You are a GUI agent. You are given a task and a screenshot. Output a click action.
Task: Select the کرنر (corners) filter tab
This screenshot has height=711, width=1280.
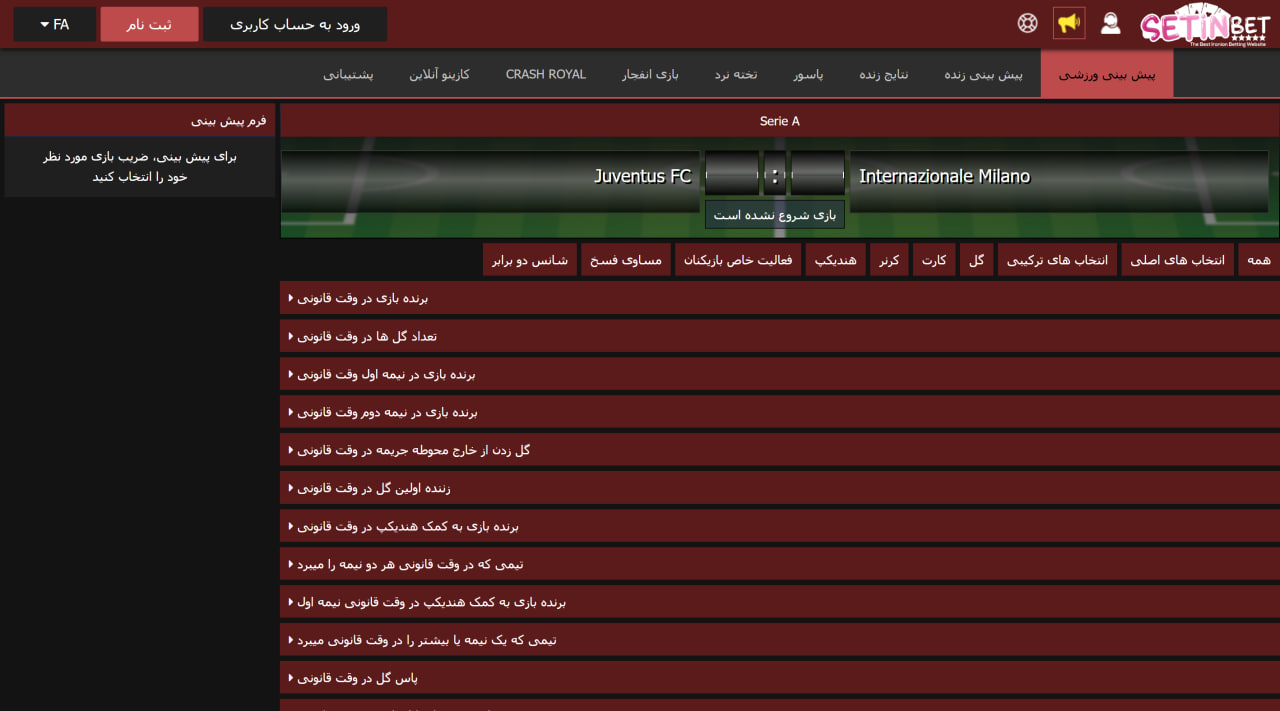tap(889, 258)
